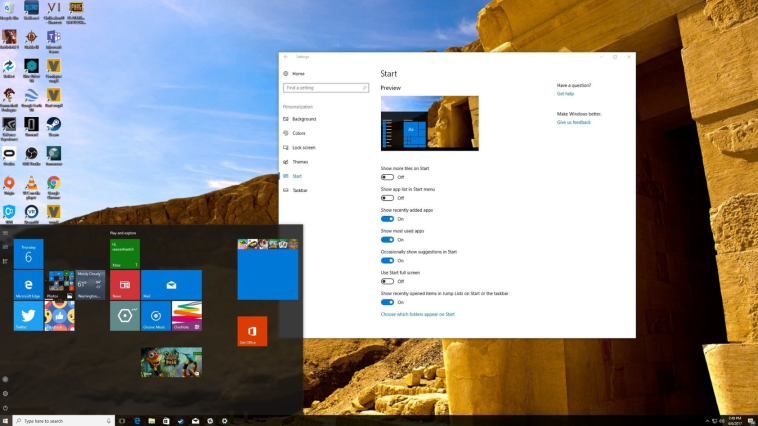Click the Windows Start button on taskbar
The height and width of the screenshot is (426, 758).
pyautogui.click(x=6, y=421)
